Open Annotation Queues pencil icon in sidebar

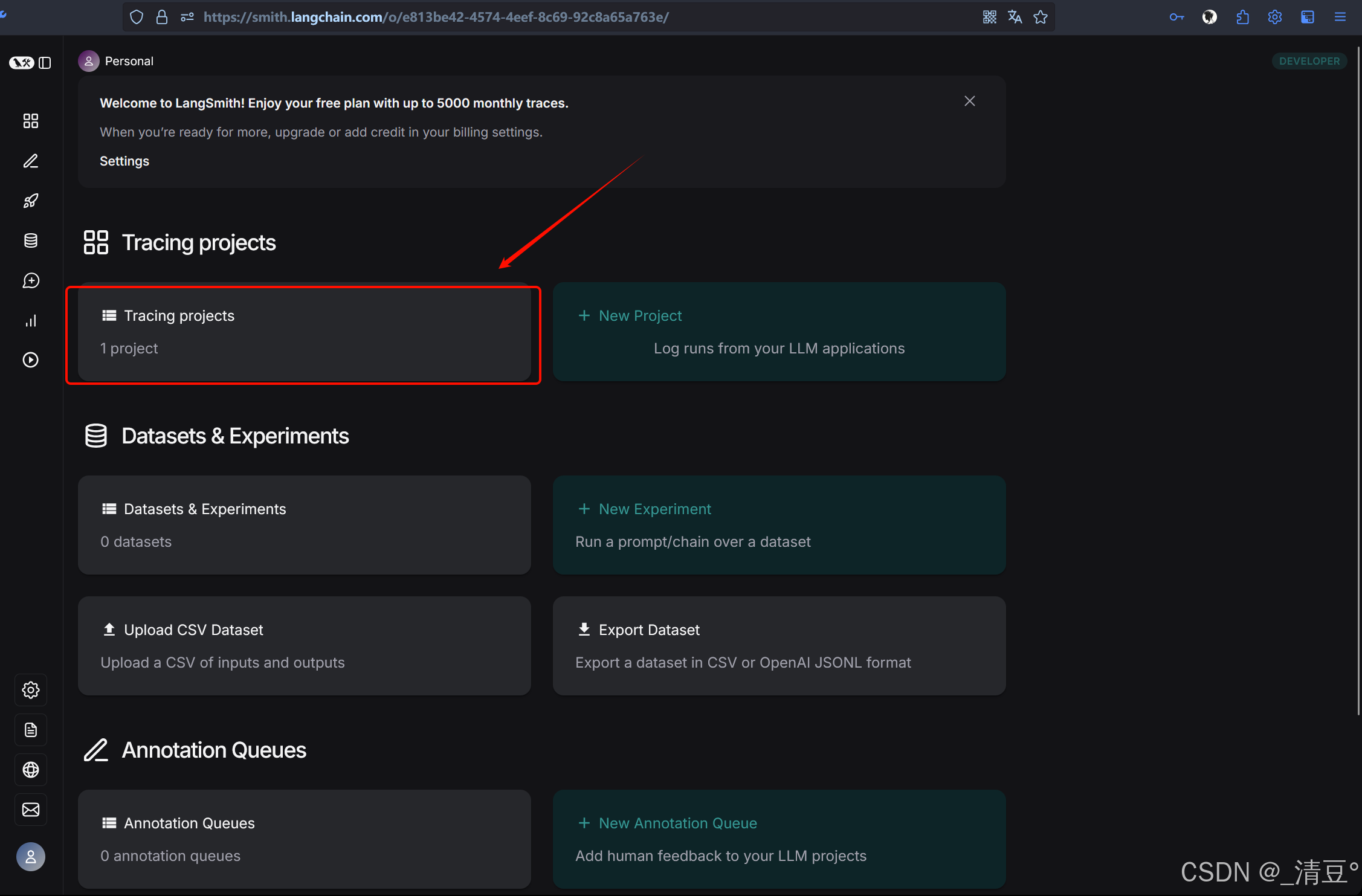pos(31,161)
